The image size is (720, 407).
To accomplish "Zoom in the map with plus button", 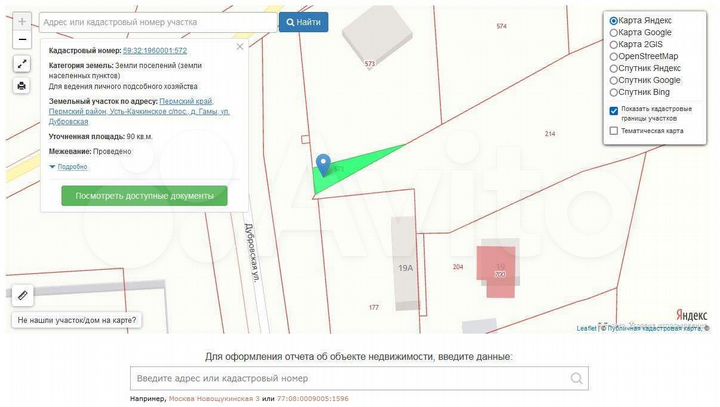I will pos(22,21).
